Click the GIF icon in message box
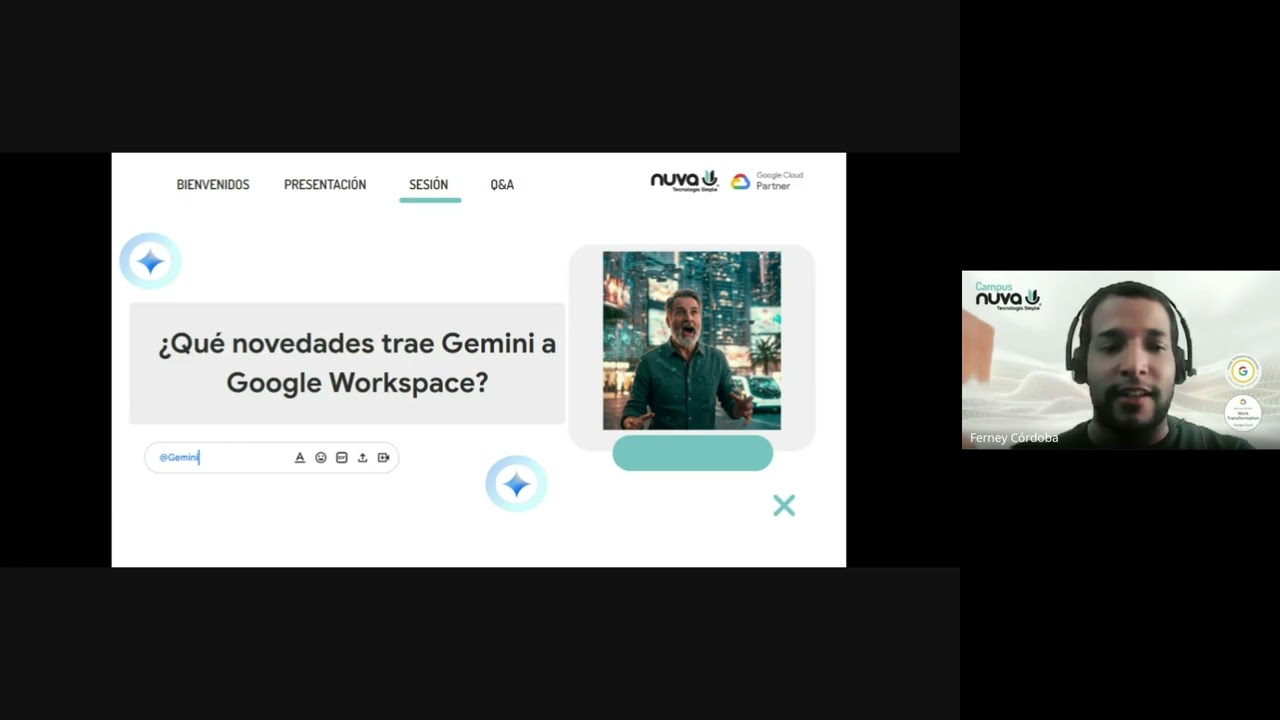The image size is (1280, 720). (x=341, y=457)
